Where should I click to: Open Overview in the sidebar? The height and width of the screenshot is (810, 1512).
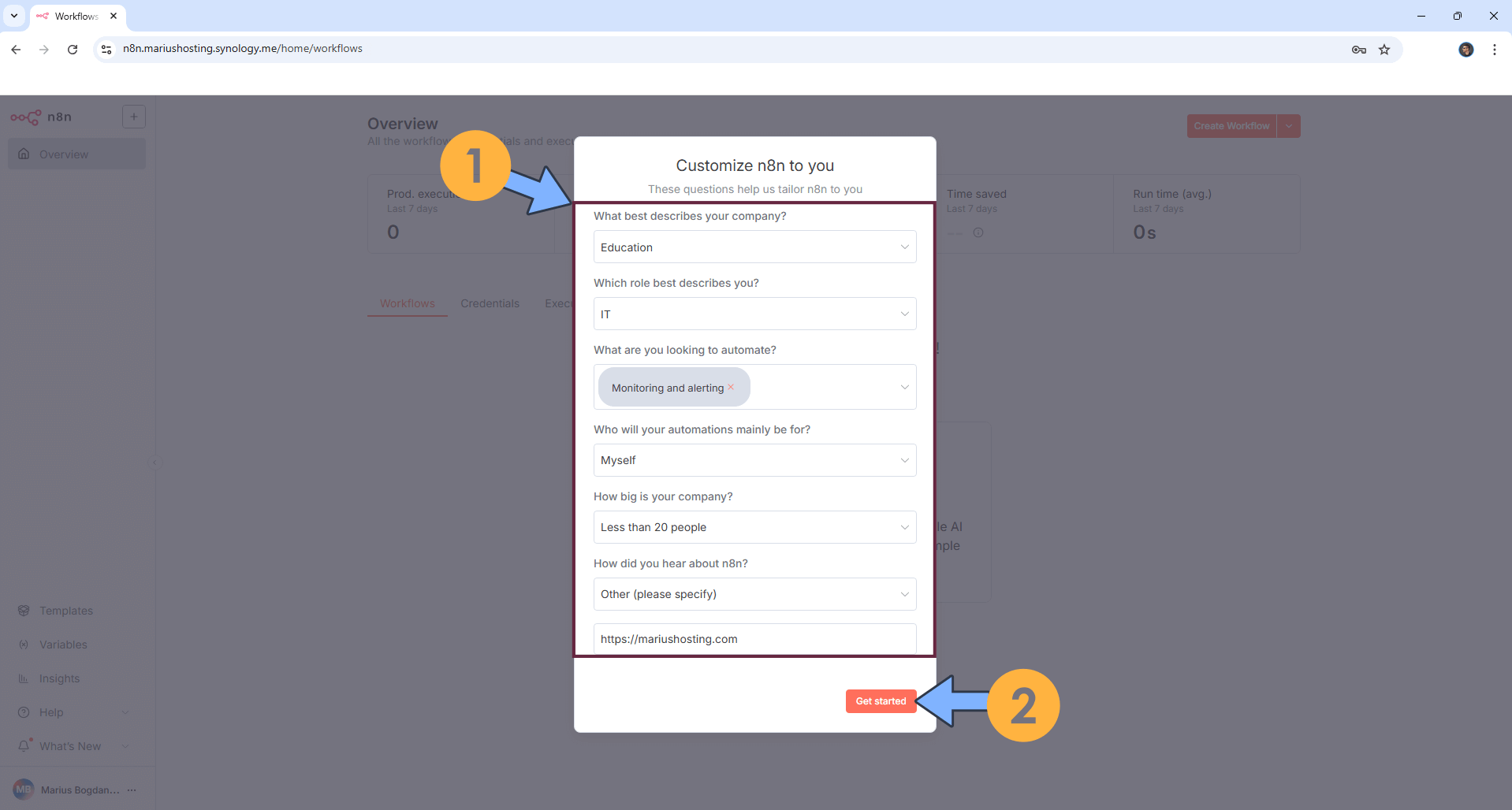point(76,154)
